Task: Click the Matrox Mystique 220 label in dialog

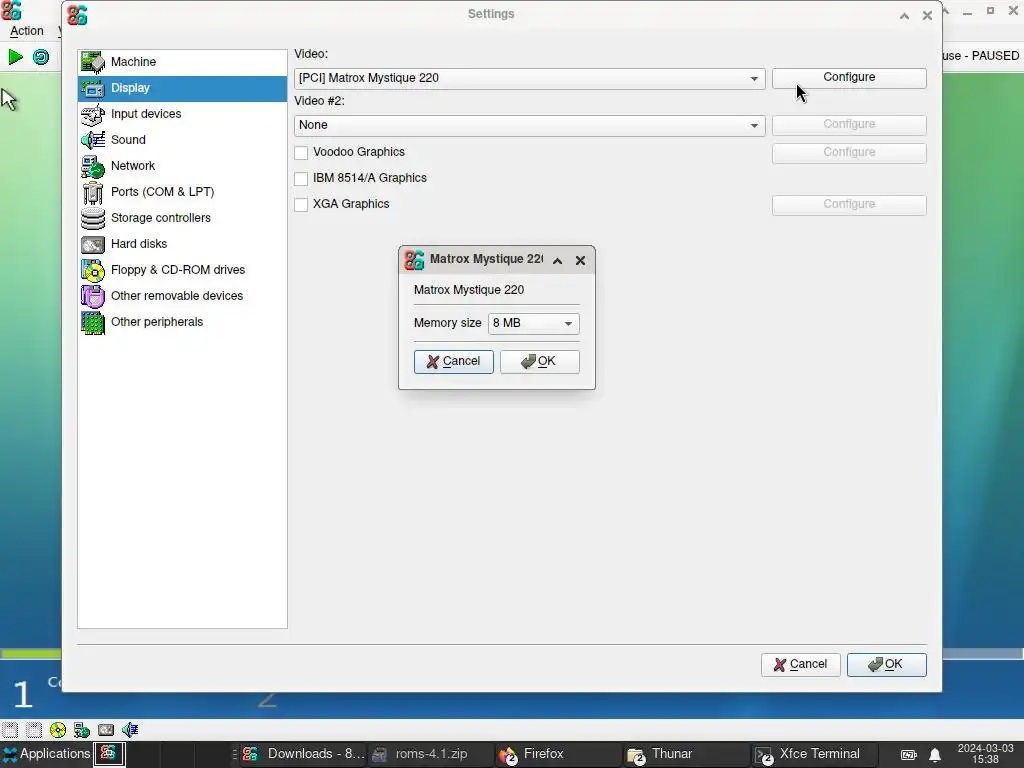Action: click(468, 290)
